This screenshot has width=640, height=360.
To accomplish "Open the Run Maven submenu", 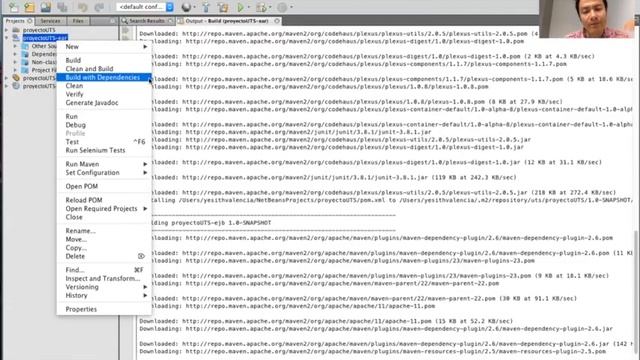I will click(104, 164).
